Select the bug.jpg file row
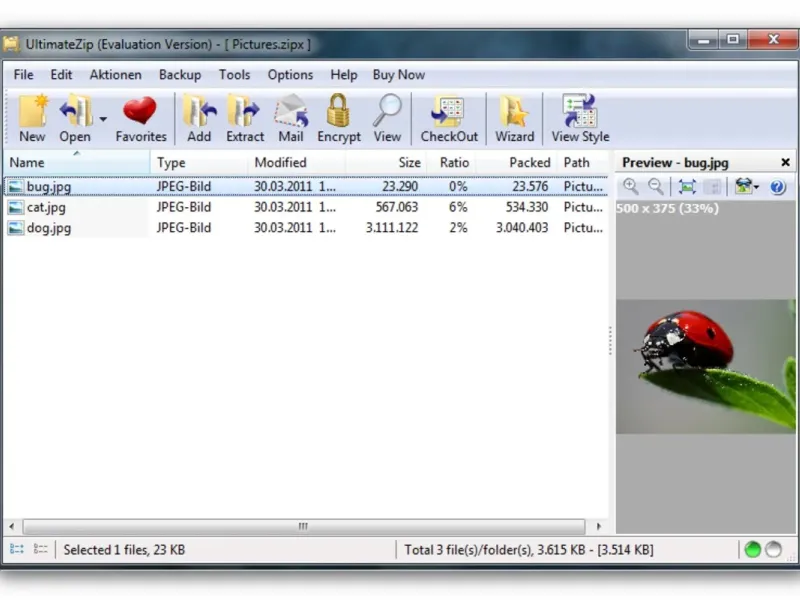The width and height of the screenshot is (800, 600). click(x=306, y=186)
